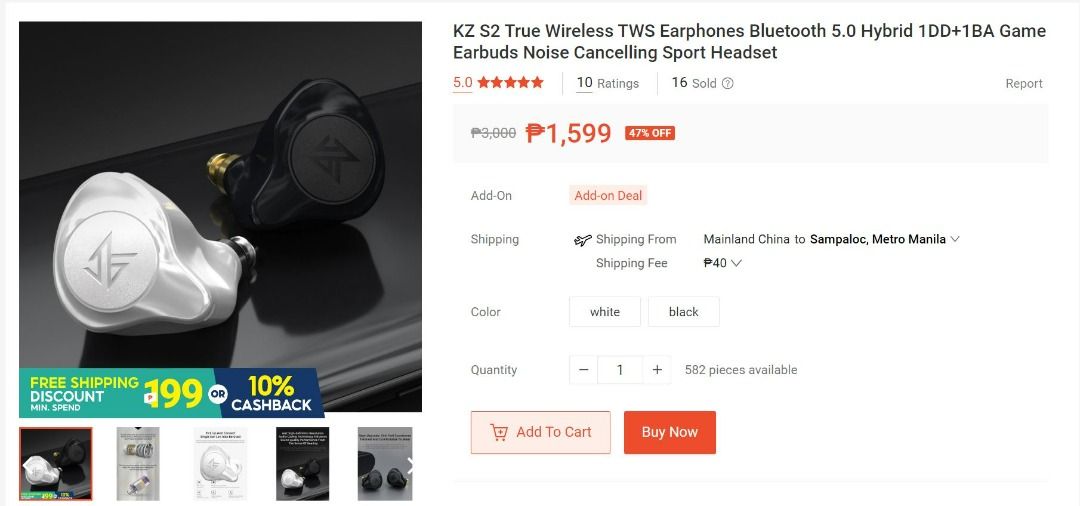Click the Add To Cart button
The image size is (1080, 506).
pos(541,432)
